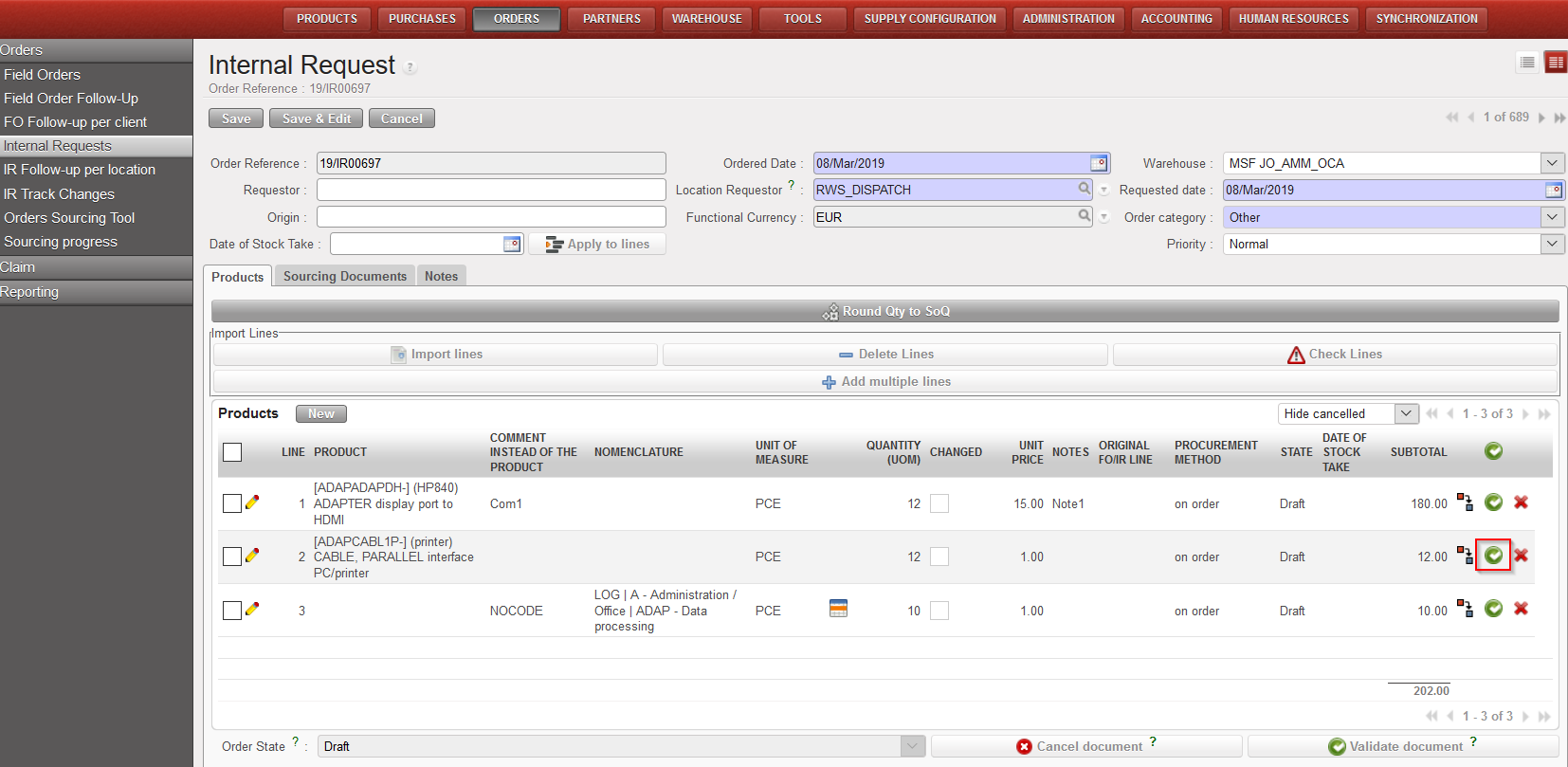1568x767 pixels.
Task: Click the Save & Edit button
Action: point(316,119)
